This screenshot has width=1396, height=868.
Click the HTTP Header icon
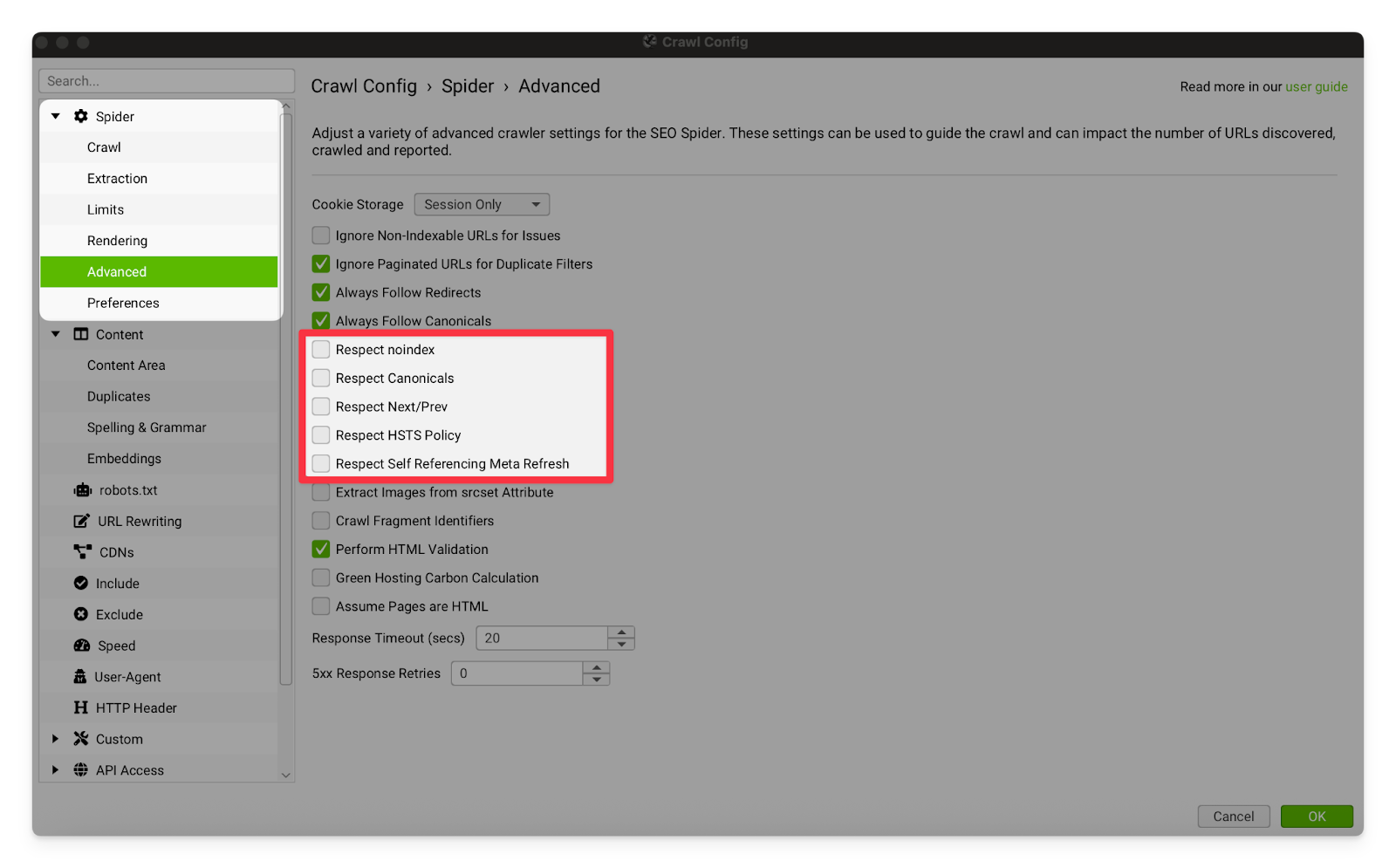click(81, 707)
